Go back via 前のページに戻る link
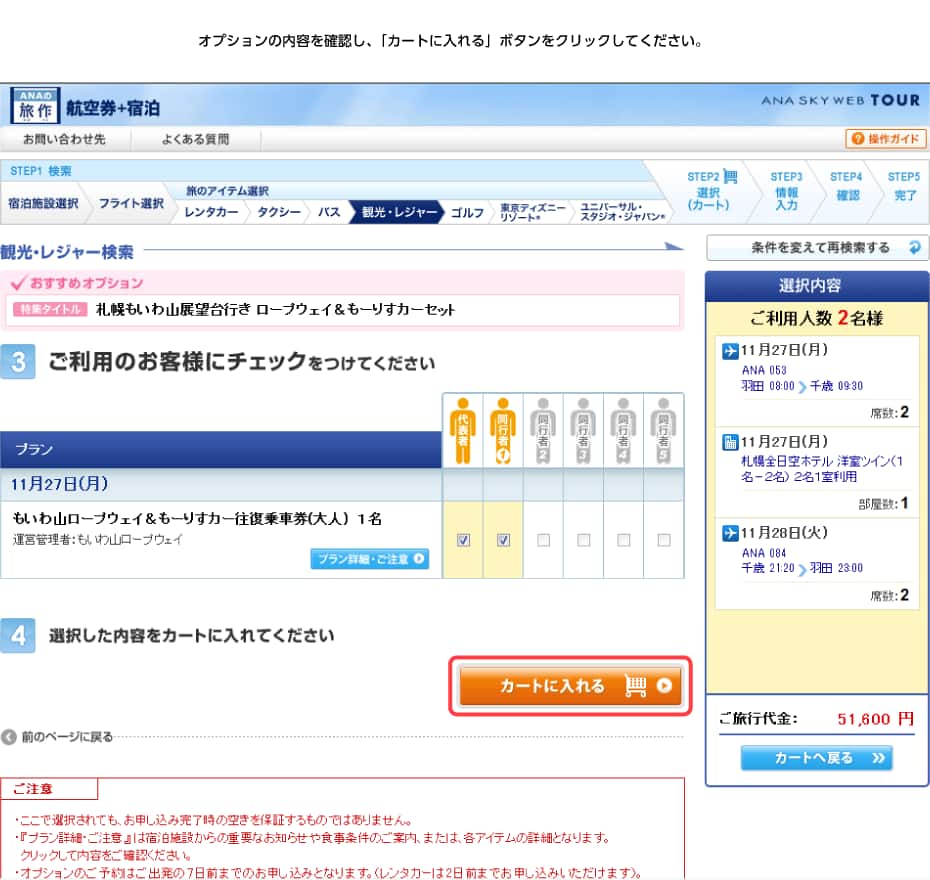The image size is (930, 880). click(58, 737)
